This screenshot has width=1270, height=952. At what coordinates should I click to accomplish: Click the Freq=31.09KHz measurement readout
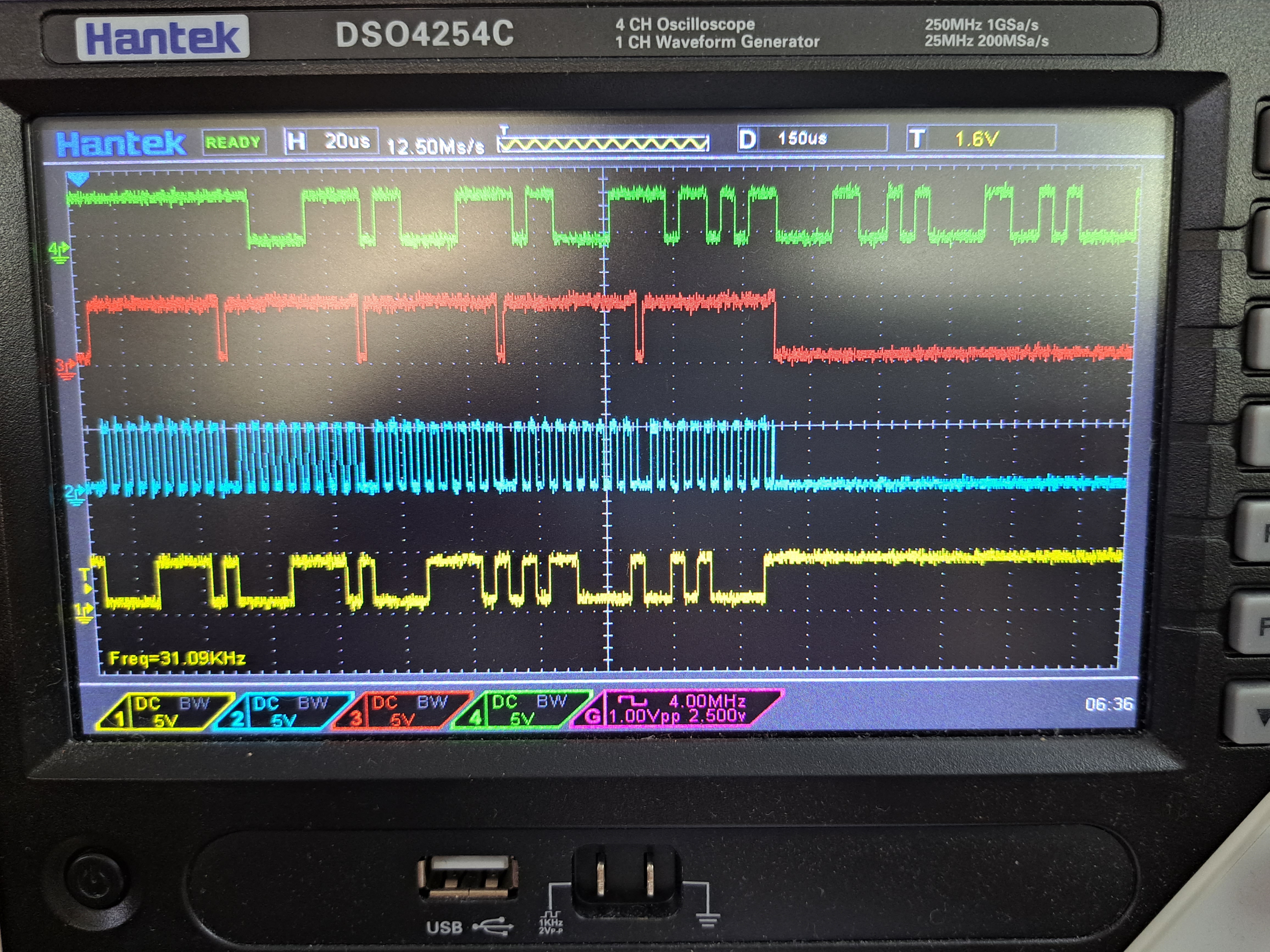click(177, 658)
